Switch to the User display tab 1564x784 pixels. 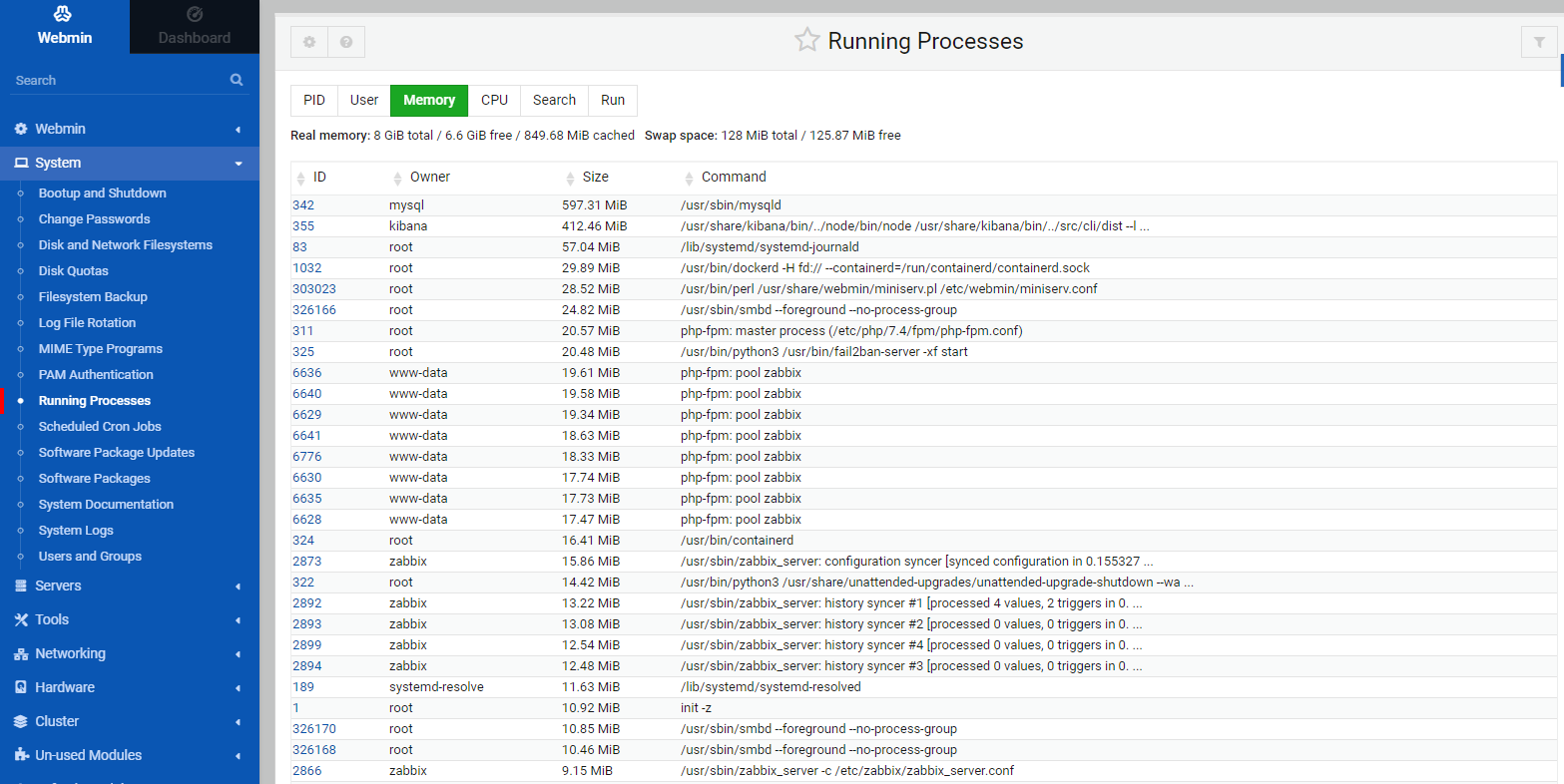(364, 100)
